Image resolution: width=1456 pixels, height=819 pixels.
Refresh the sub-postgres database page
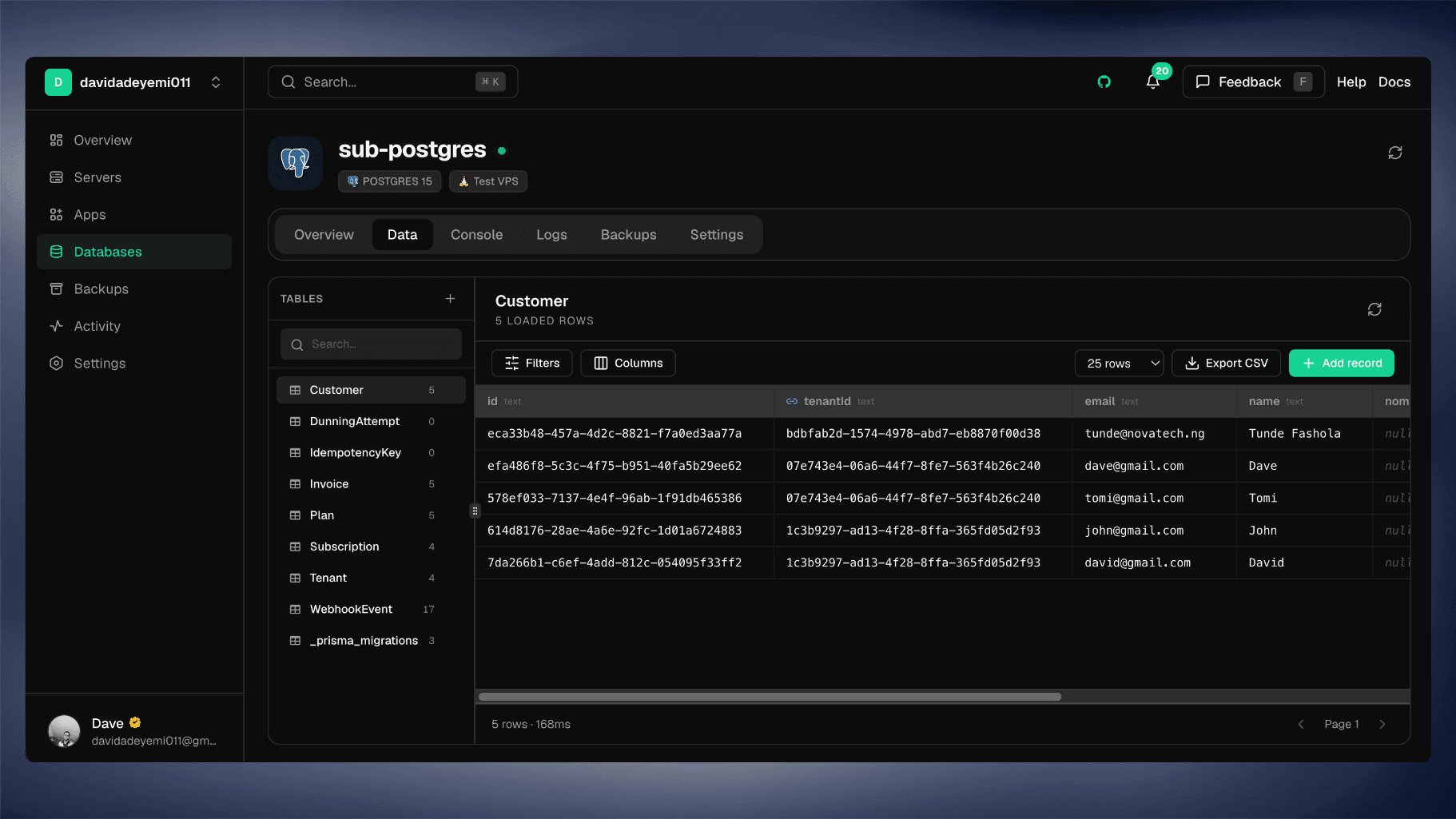point(1395,153)
